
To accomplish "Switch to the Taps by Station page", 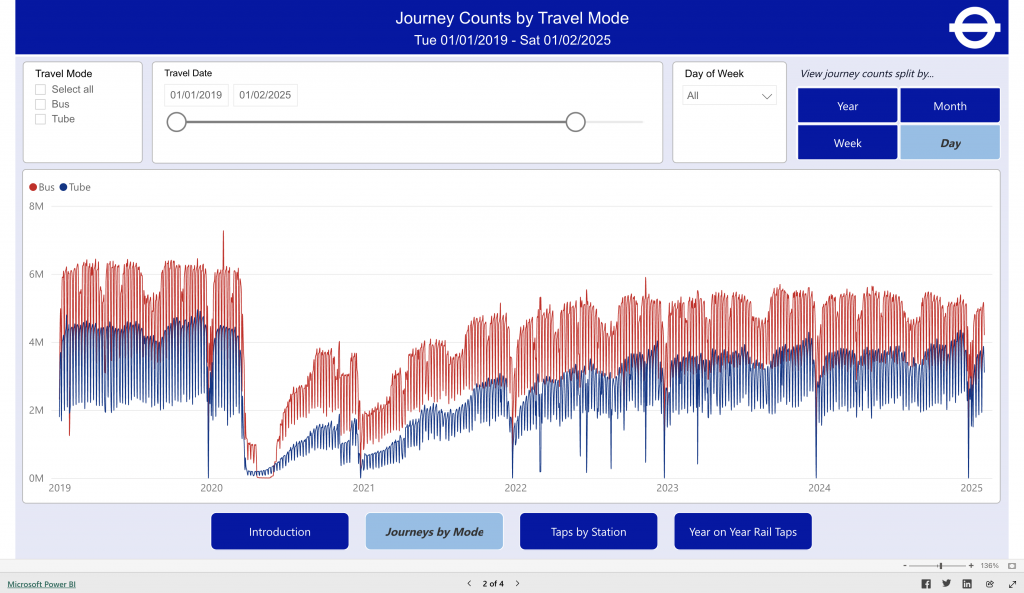I will tap(588, 531).
